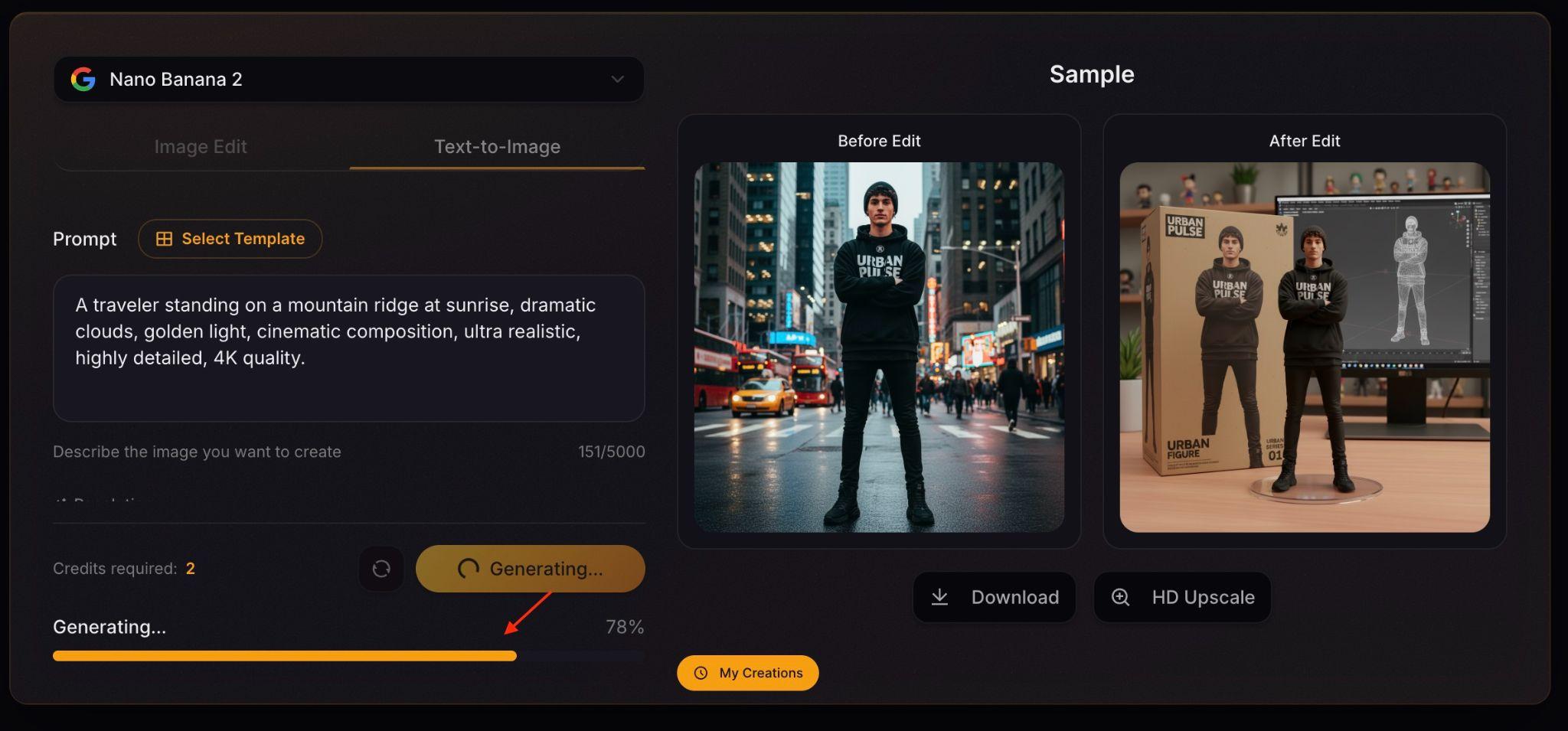The height and width of the screenshot is (731, 1568).
Task: Click the 151/5000 character counter
Action: click(x=611, y=452)
